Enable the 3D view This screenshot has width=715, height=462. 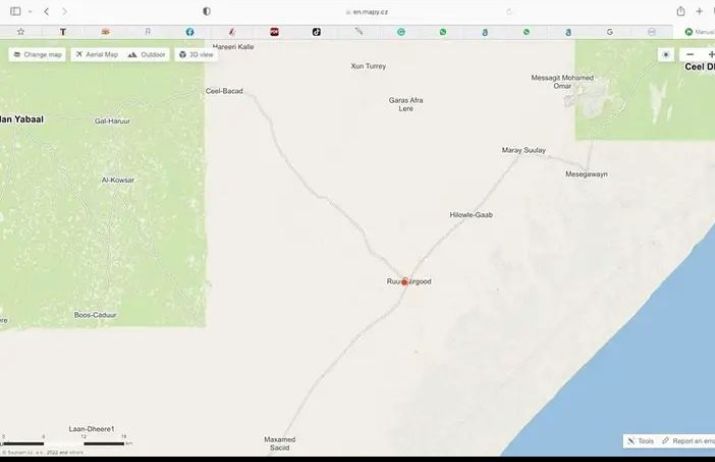[196, 55]
